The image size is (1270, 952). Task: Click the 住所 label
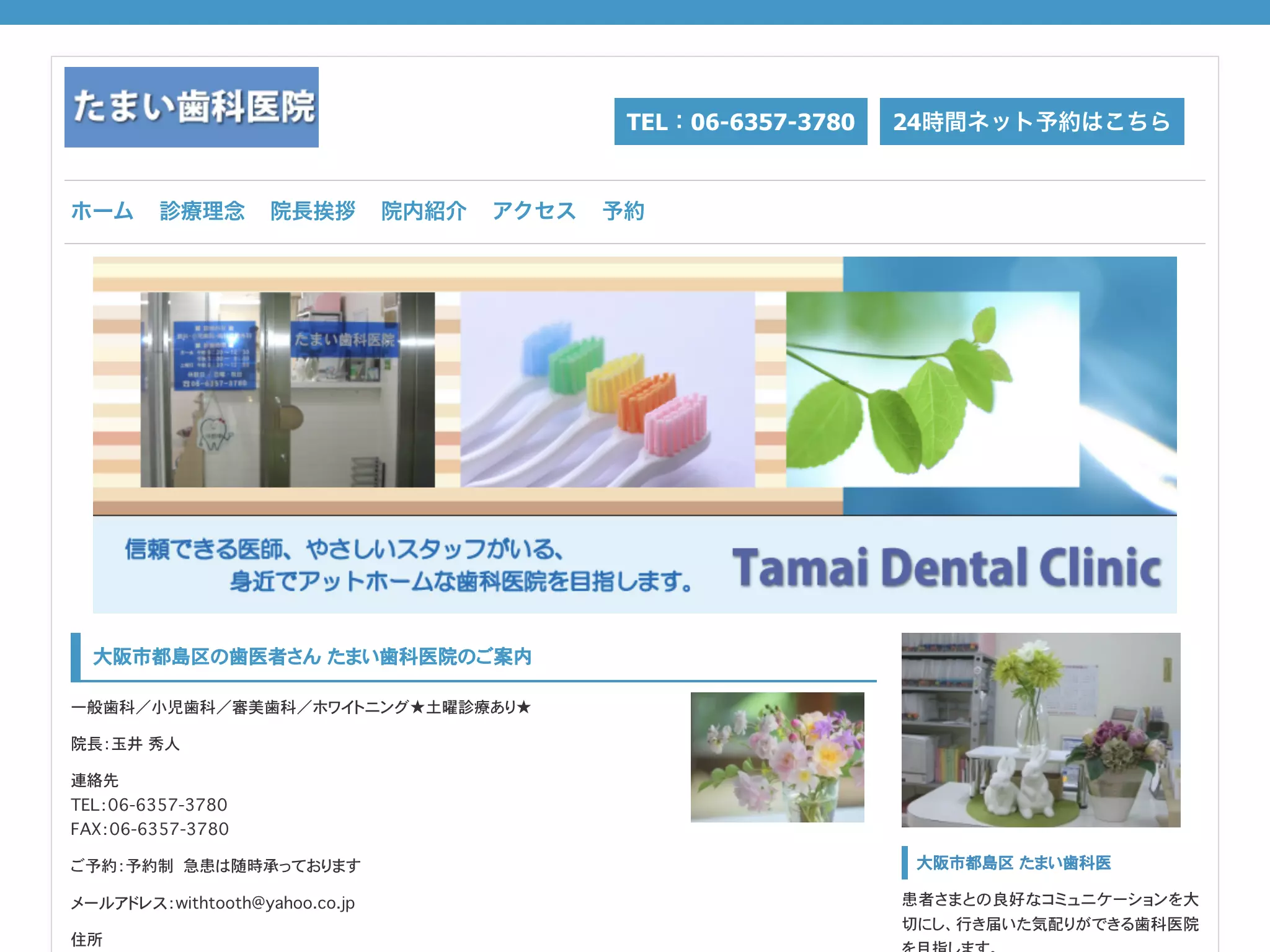click(x=86, y=939)
